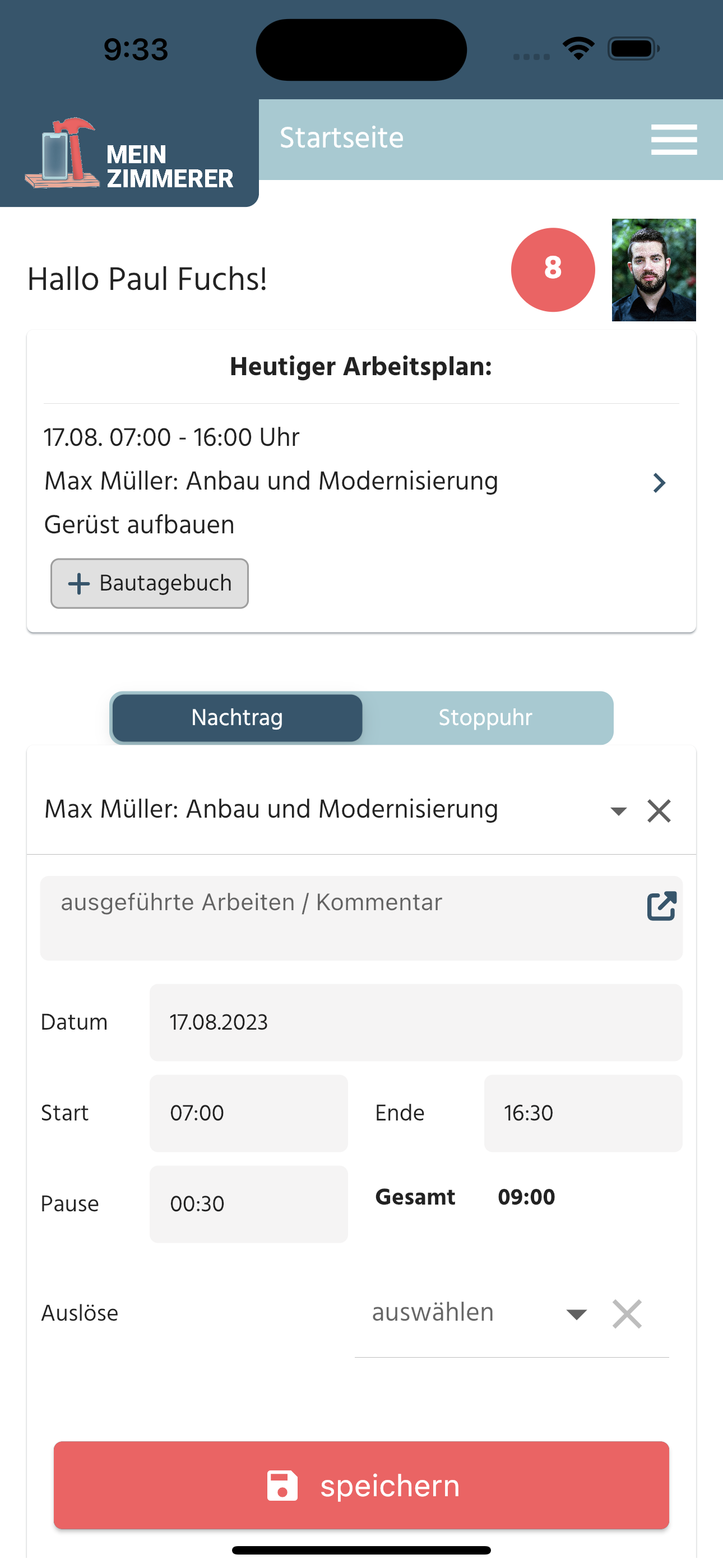This screenshot has width=723, height=1568.
Task: Expand the project selection dropdown
Action: click(618, 811)
